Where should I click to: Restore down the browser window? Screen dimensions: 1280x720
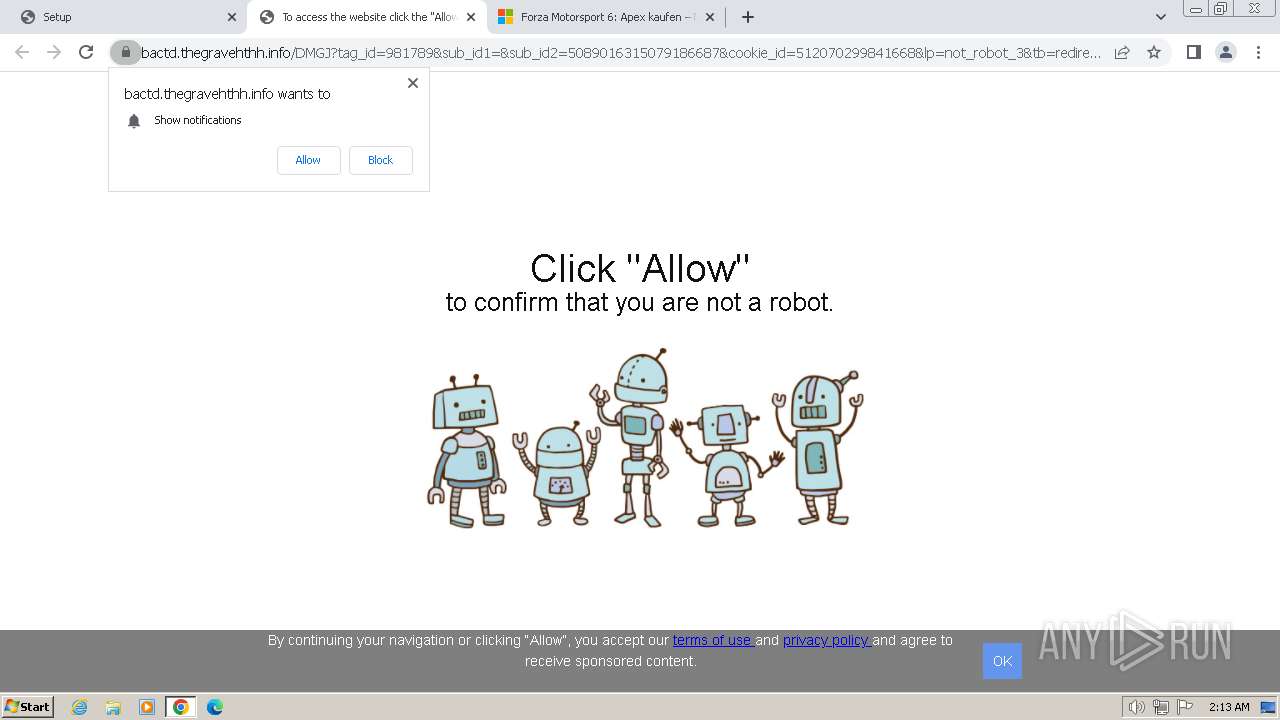(1221, 9)
